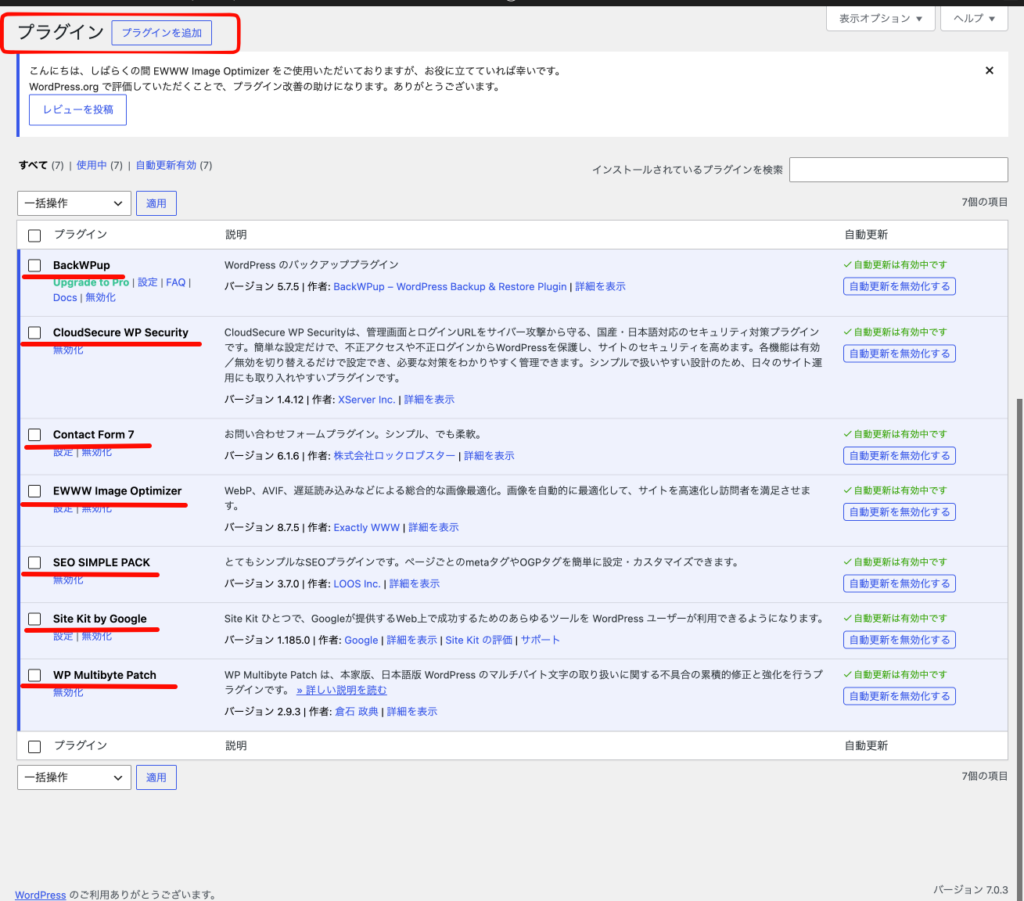Image resolution: width=1024 pixels, height=901 pixels.
Task: Click BackWPup Upgrade to Pro link
Action: pyautogui.click(x=91, y=282)
